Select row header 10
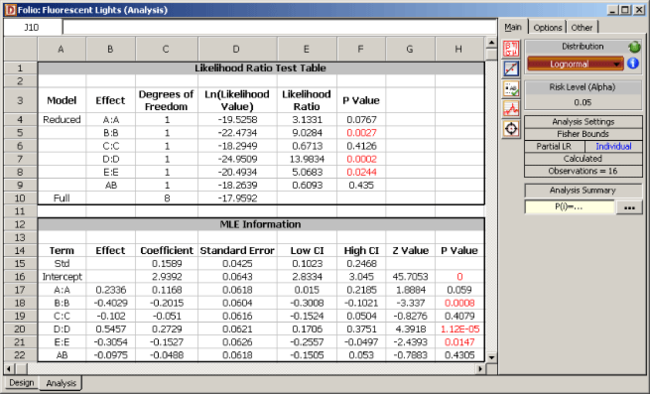The height and width of the screenshot is (394, 650). coord(20,198)
